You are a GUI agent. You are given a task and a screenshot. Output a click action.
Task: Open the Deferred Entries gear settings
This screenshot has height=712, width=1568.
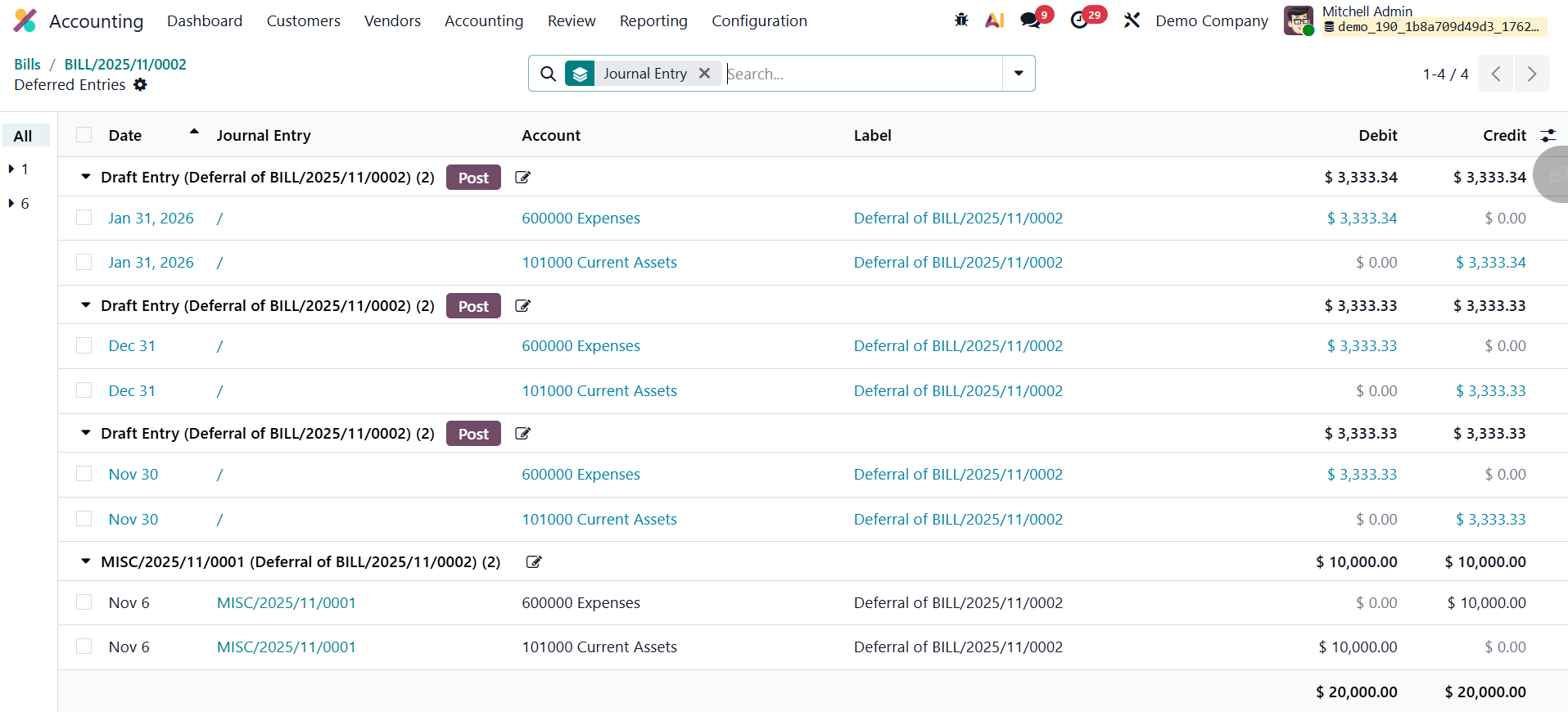[141, 85]
